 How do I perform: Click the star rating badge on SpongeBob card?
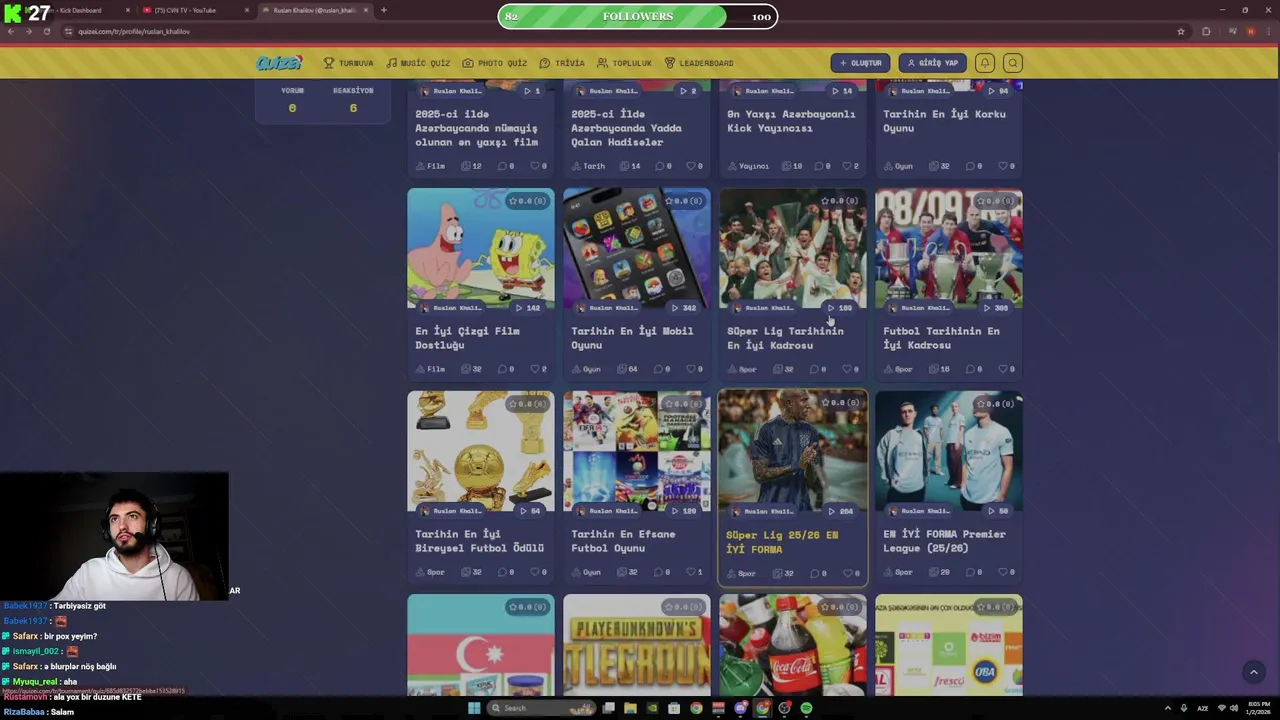tap(527, 201)
